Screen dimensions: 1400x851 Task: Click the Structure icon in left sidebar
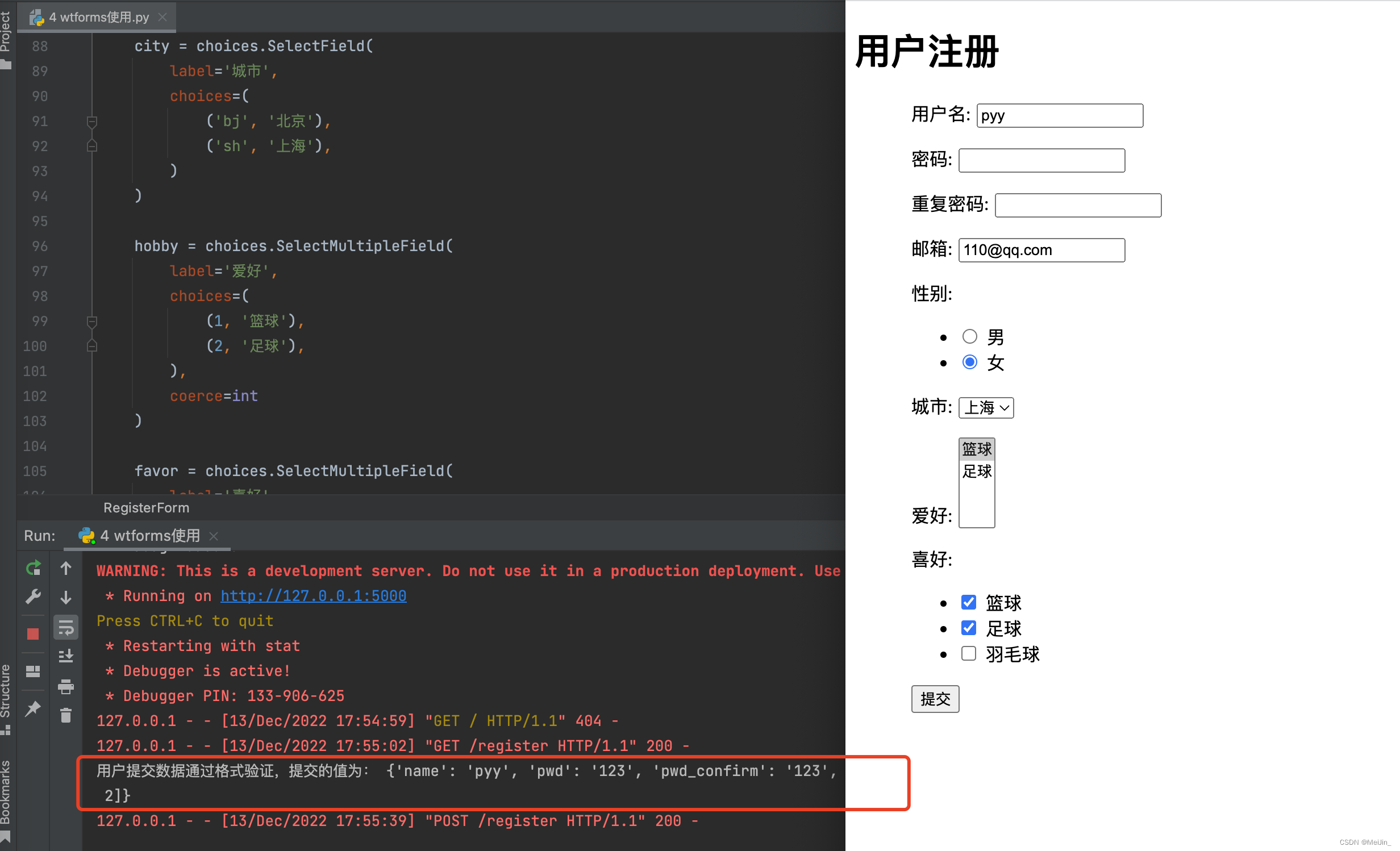(x=6, y=730)
